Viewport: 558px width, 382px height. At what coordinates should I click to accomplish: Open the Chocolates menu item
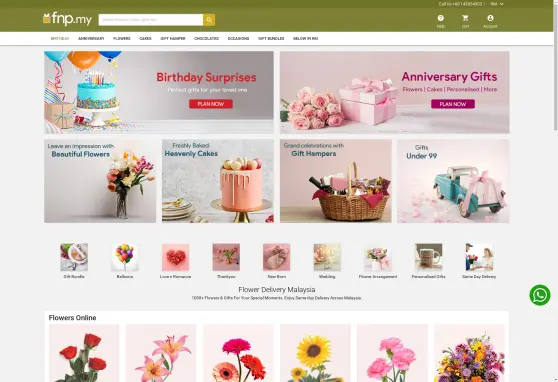(206, 38)
